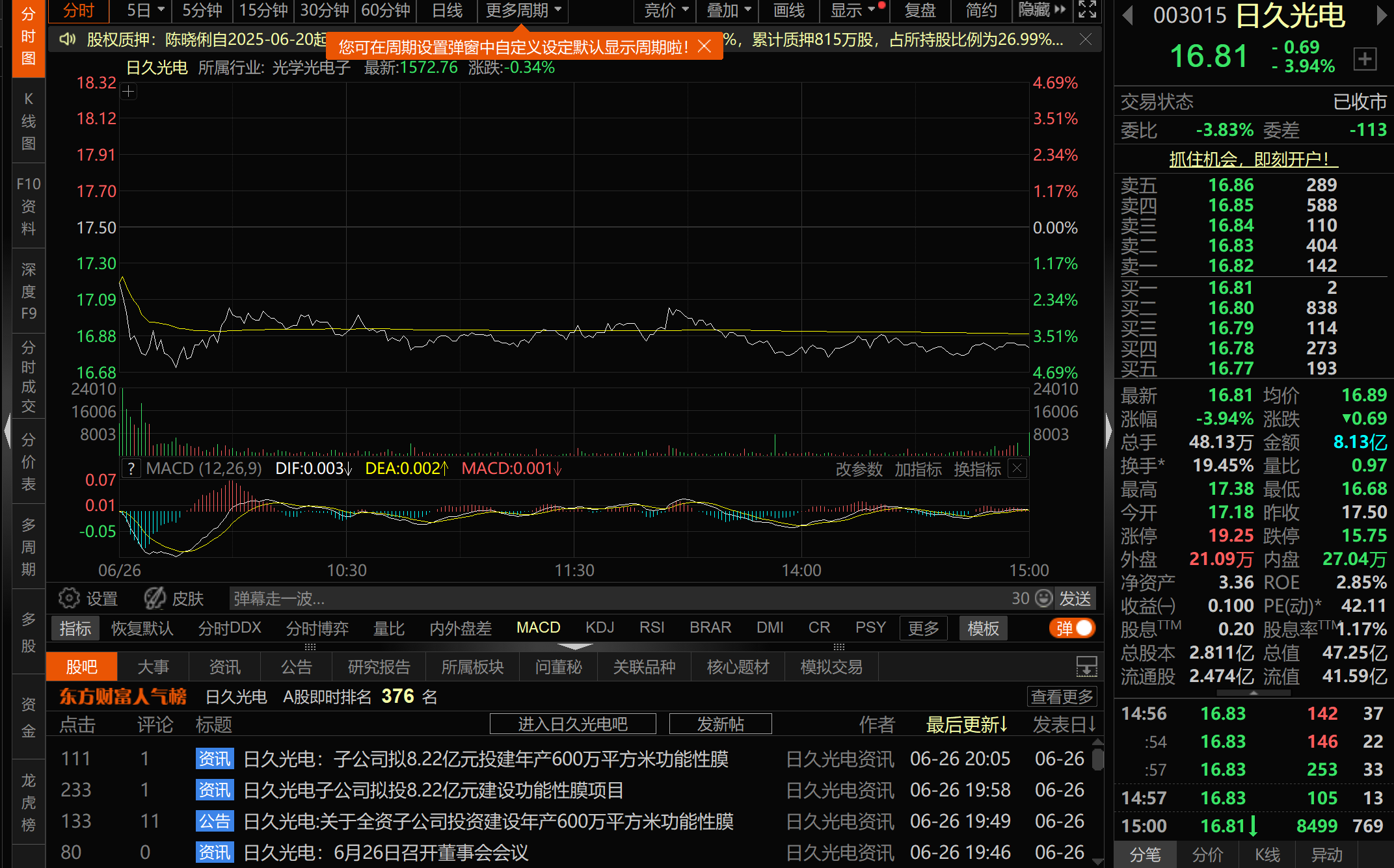
Task: Sort posts by 发表日 column
Action: coord(1064,724)
